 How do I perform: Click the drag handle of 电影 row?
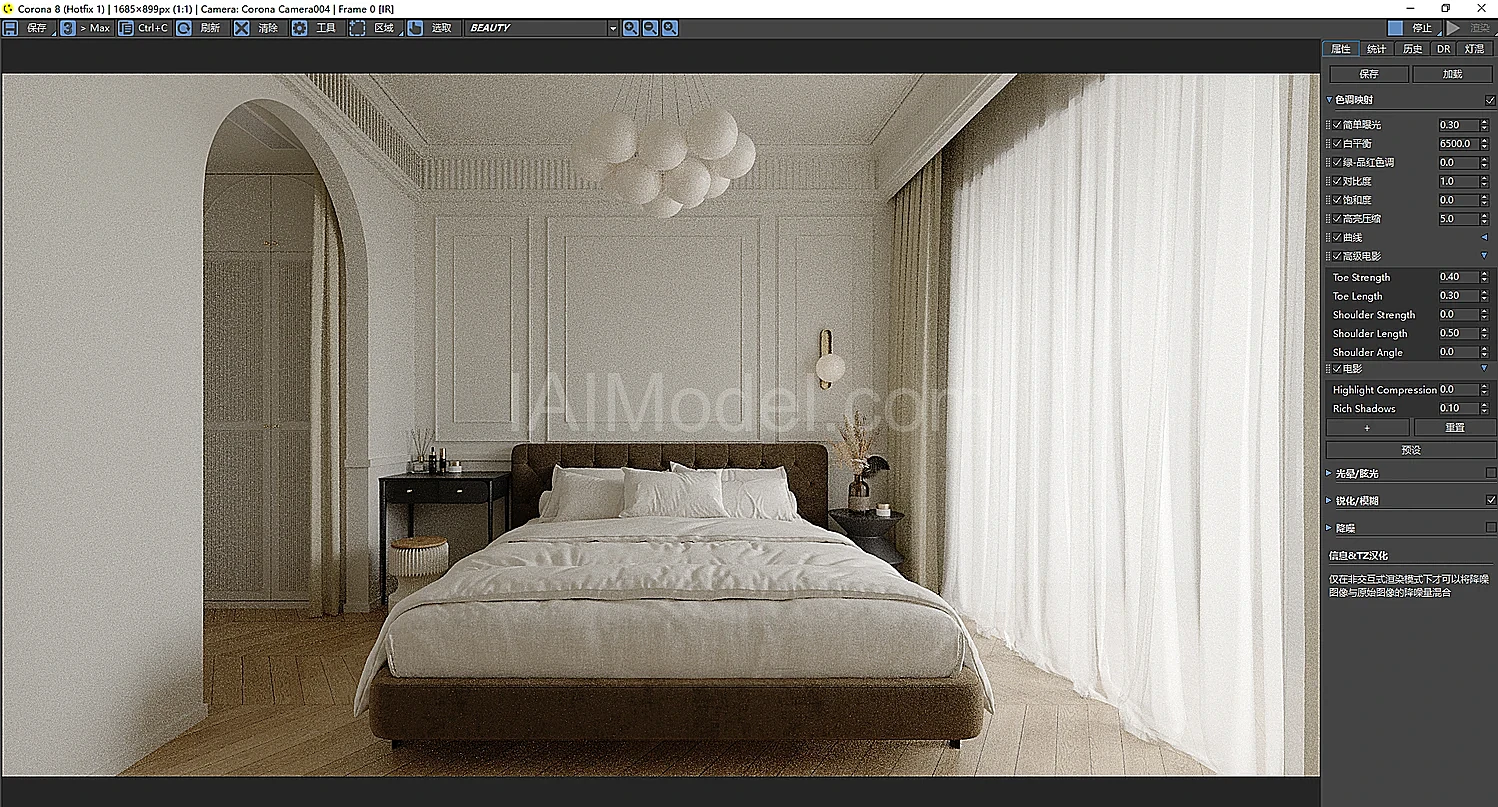[1328, 369]
